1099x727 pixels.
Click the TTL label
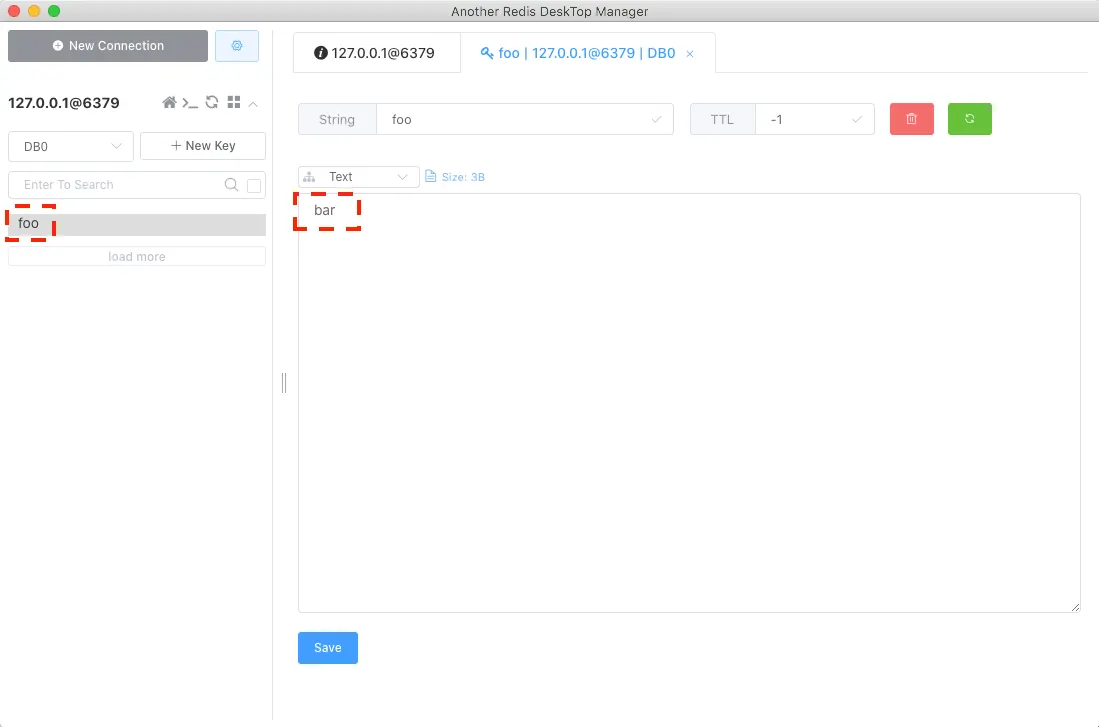tap(722, 119)
